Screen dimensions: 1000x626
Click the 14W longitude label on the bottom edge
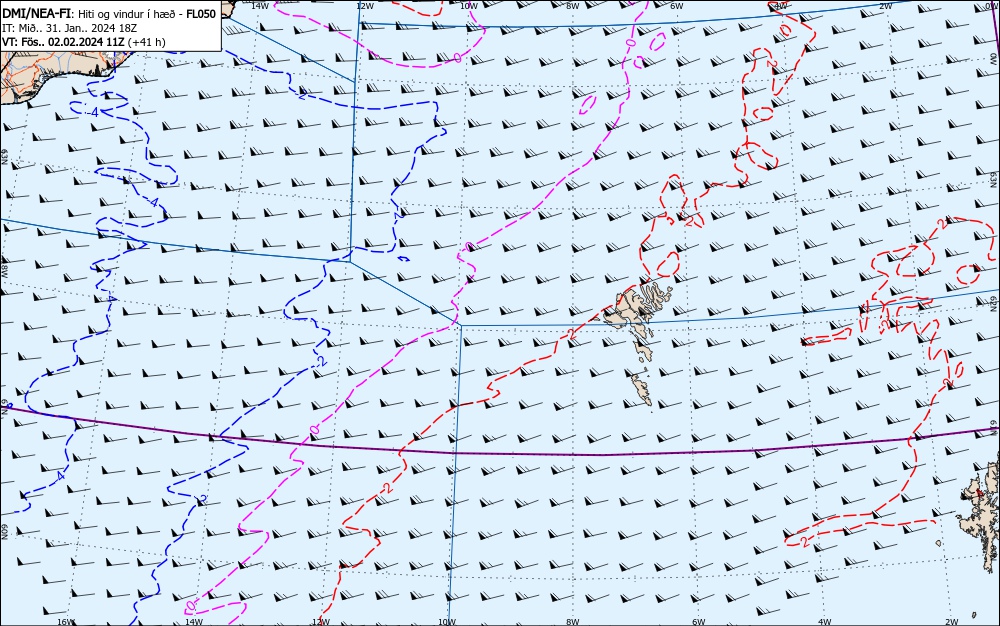193,622
